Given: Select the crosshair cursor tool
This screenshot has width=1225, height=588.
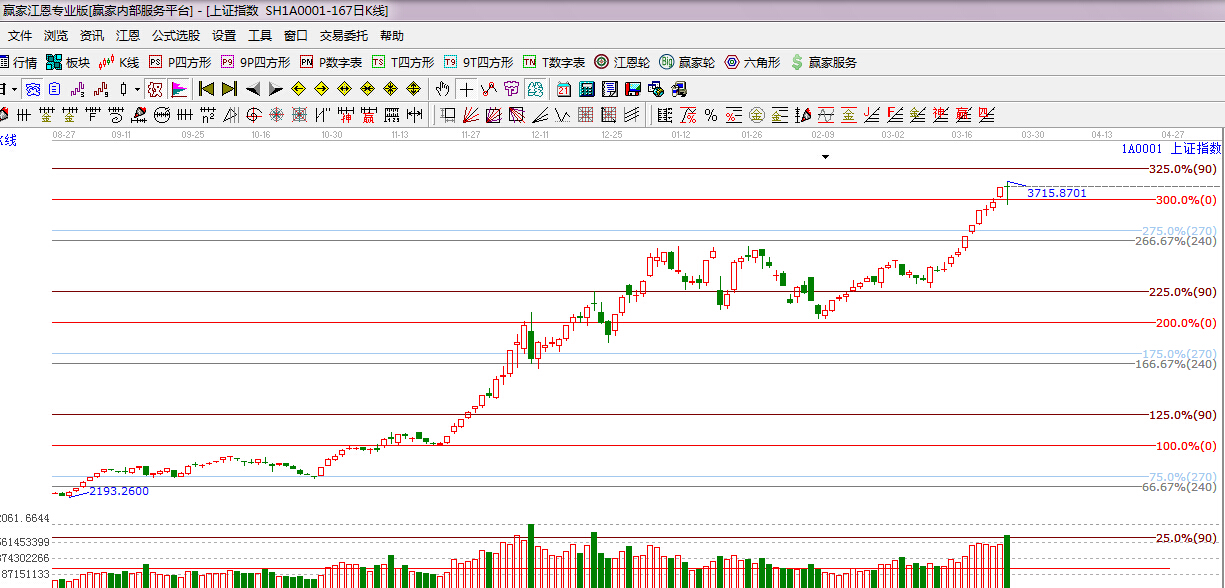Looking at the screenshot, I should pyautogui.click(x=466, y=89).
